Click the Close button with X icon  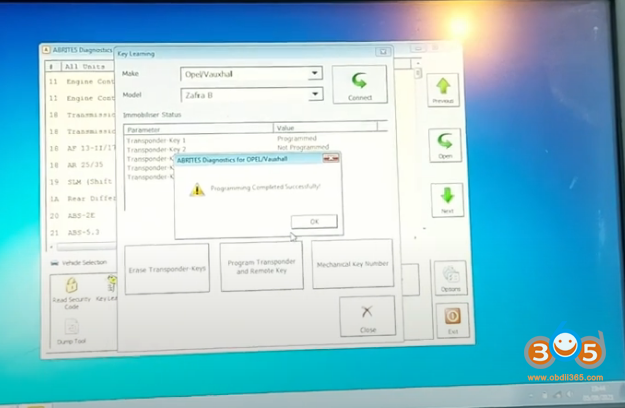pyautogui.click(x=368, y=317)
